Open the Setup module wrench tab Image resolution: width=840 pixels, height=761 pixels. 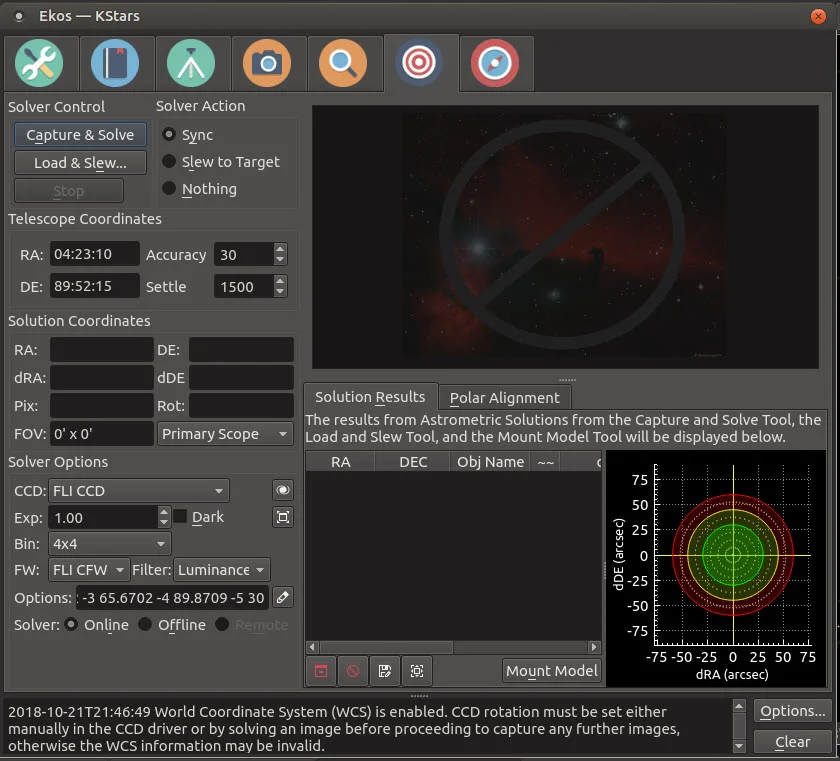39,63
